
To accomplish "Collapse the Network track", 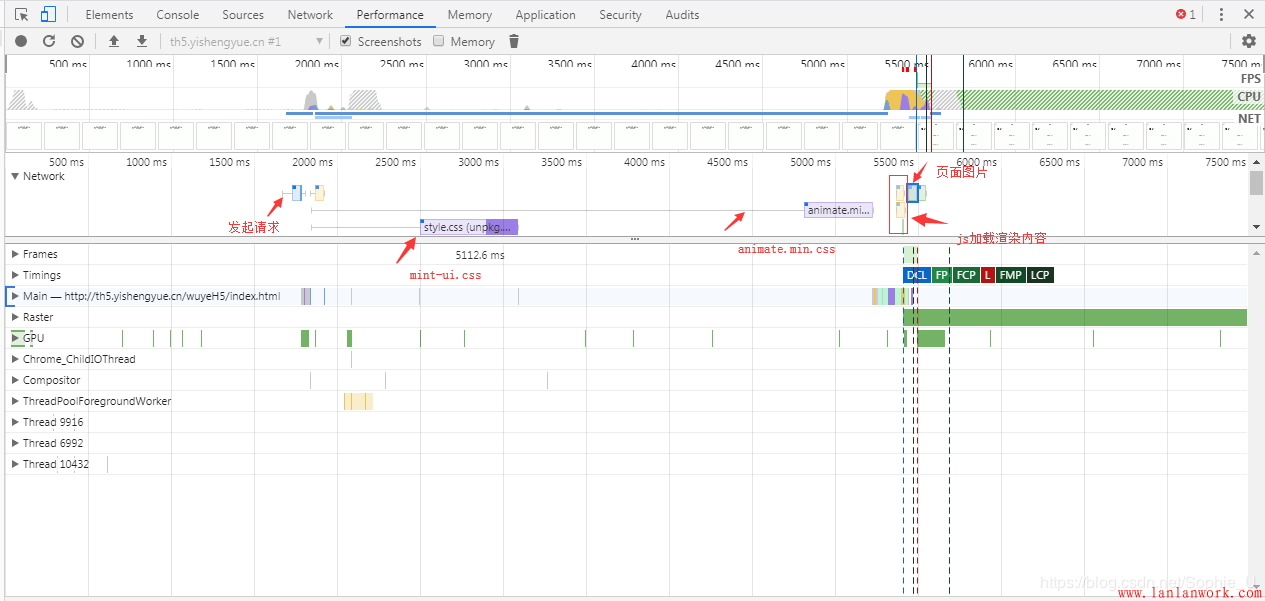I will click(15, 176).
